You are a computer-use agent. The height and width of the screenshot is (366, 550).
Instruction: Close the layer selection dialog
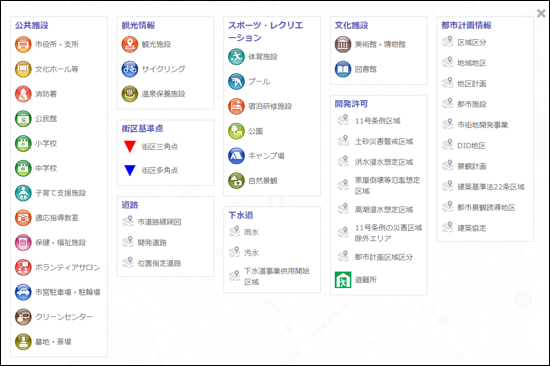[x=541, y=13]
